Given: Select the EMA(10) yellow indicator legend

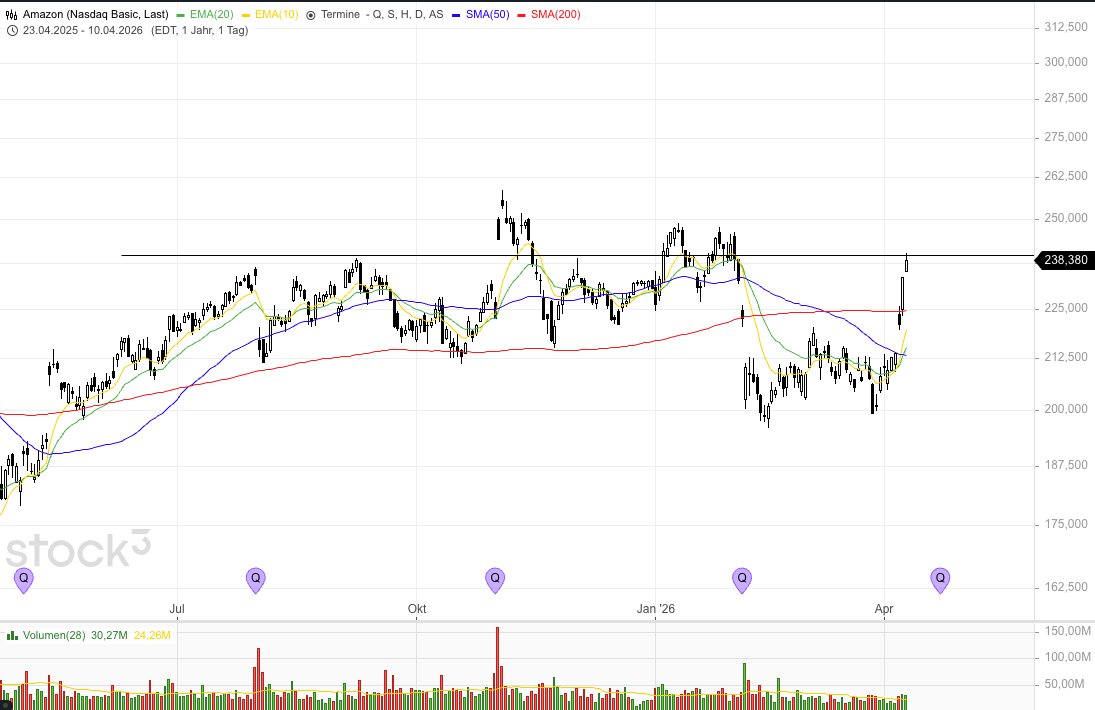Looking at the screenshot, I should tap(270, 15).
